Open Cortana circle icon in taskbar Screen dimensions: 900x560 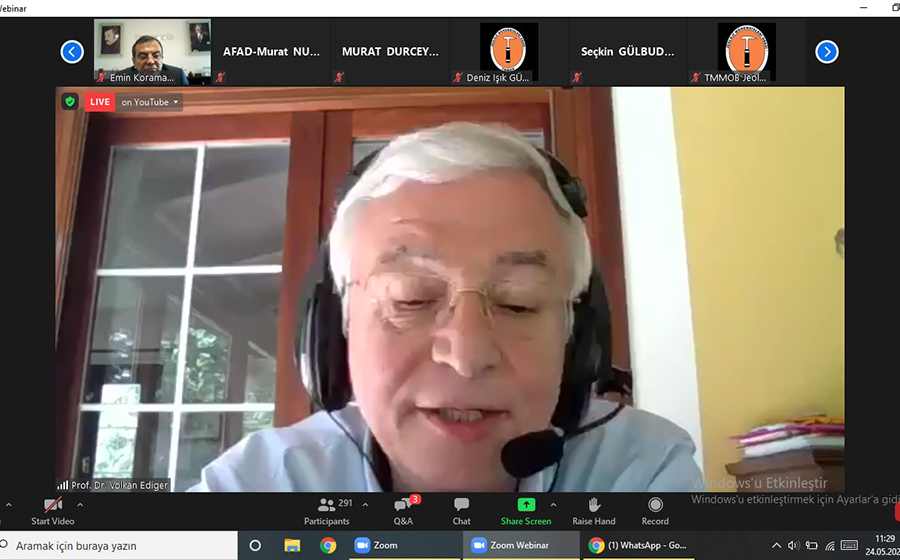[x=255, y=546]
